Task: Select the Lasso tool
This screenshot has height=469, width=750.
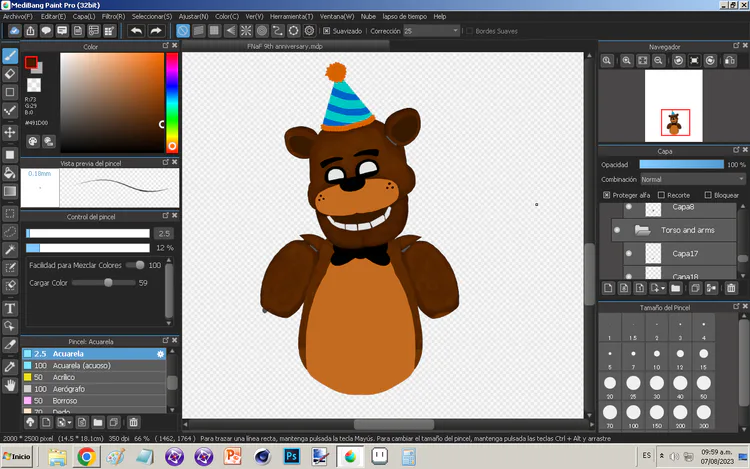Action: coord(10,231)
